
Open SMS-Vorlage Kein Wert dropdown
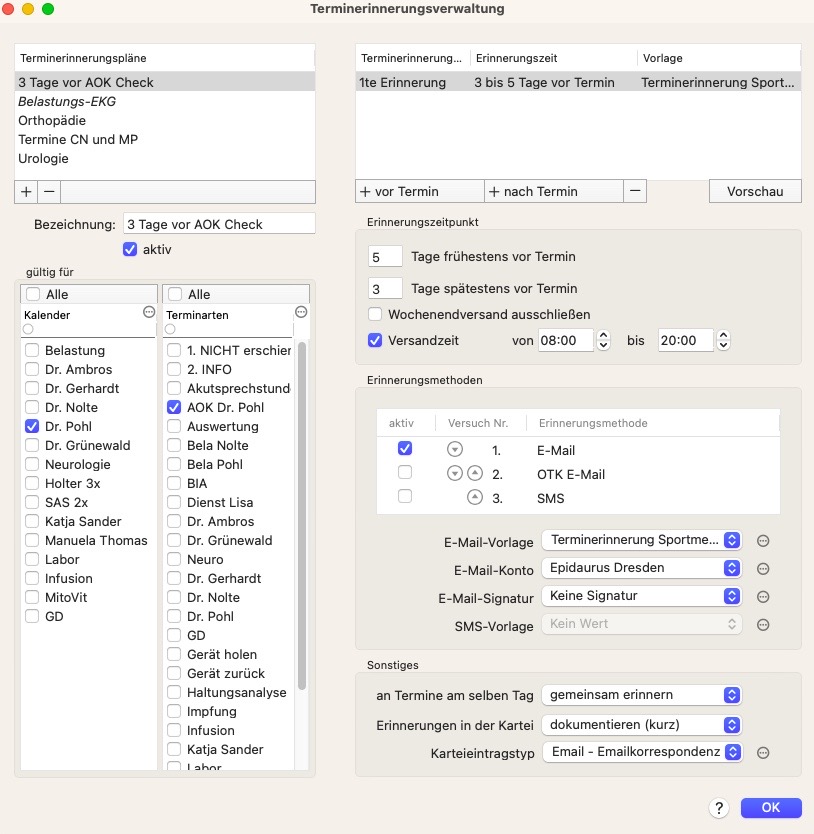(x=642, y=624)
